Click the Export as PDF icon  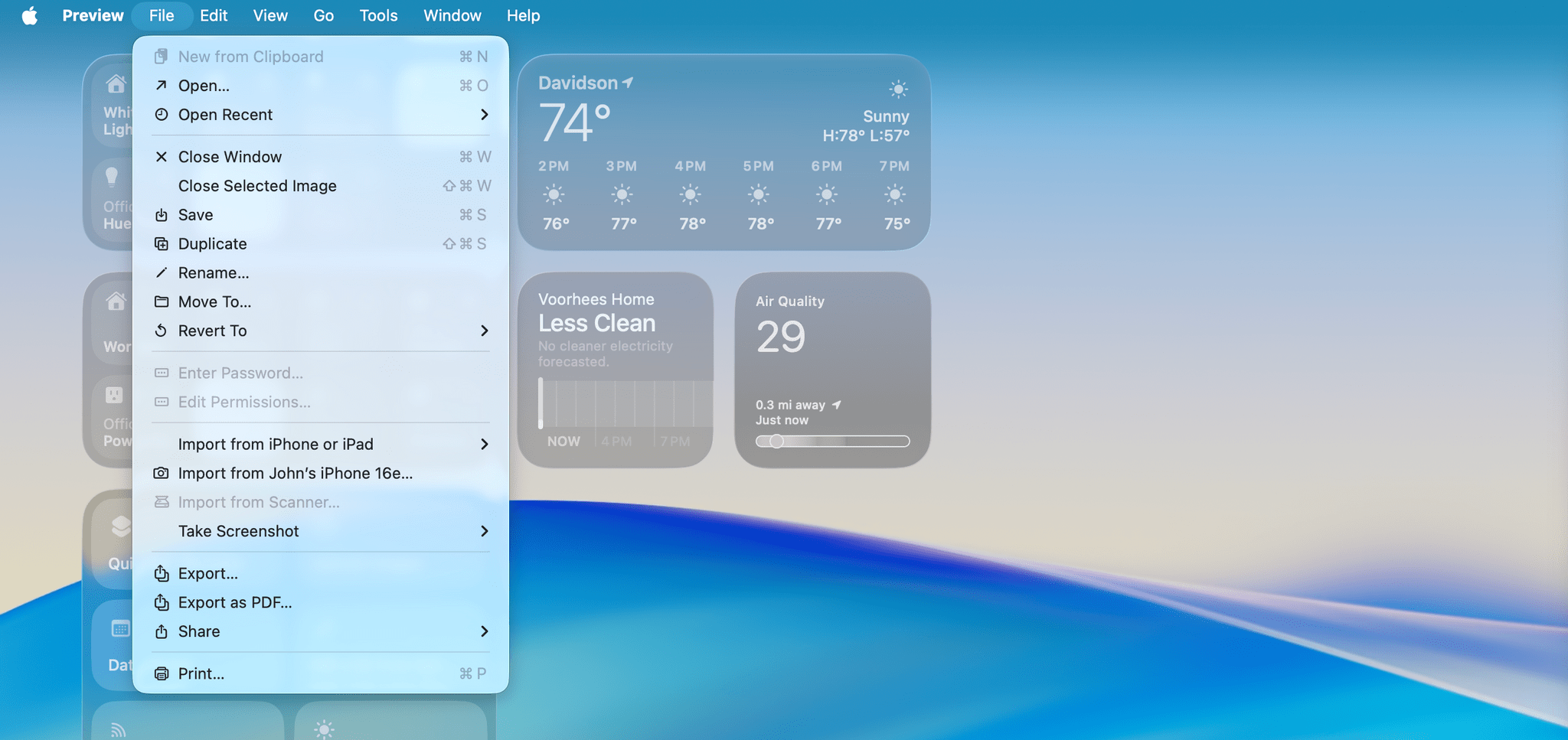(x=162, y=602)
